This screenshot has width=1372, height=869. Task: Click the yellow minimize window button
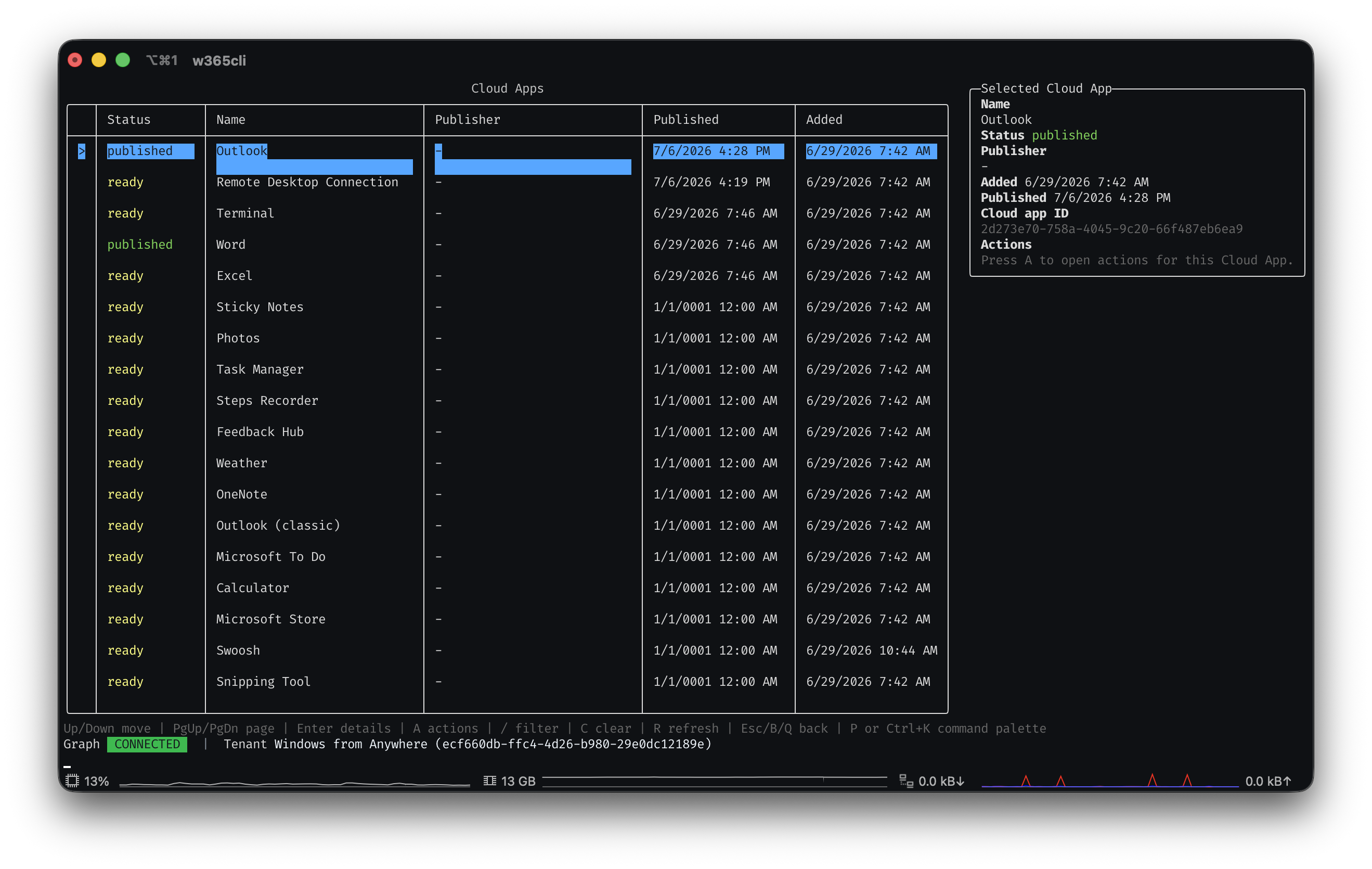pos(99,60)
